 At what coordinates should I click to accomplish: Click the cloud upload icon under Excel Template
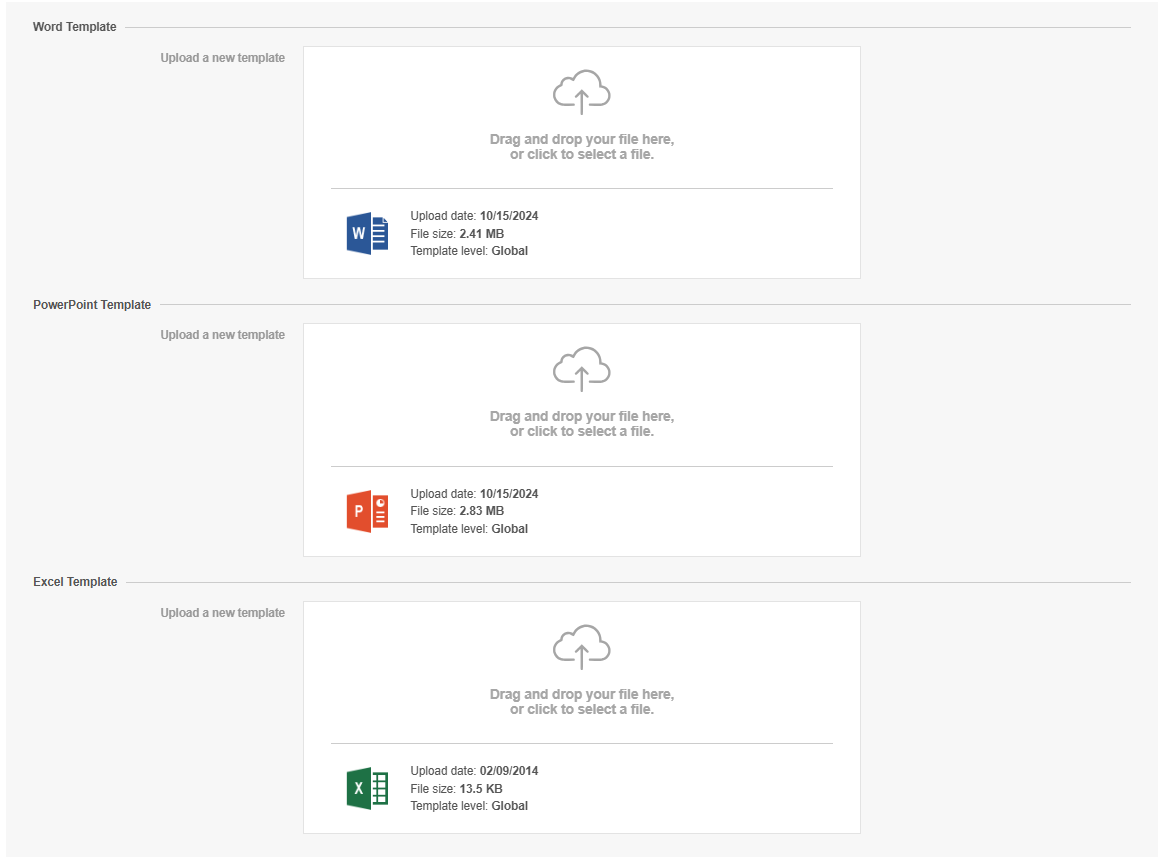pyautogui.click(x=581, y=647)
